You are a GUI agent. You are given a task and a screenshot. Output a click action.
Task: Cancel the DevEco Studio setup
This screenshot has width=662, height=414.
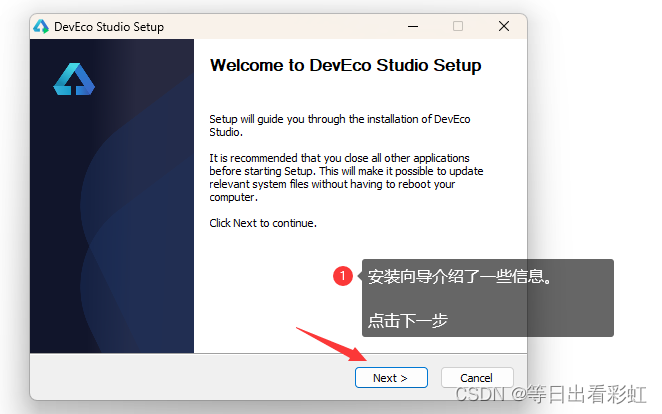coord(477,377)
